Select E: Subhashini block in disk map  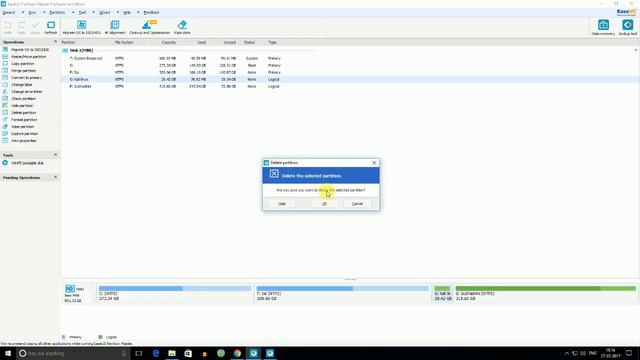[x=546, y=293]
